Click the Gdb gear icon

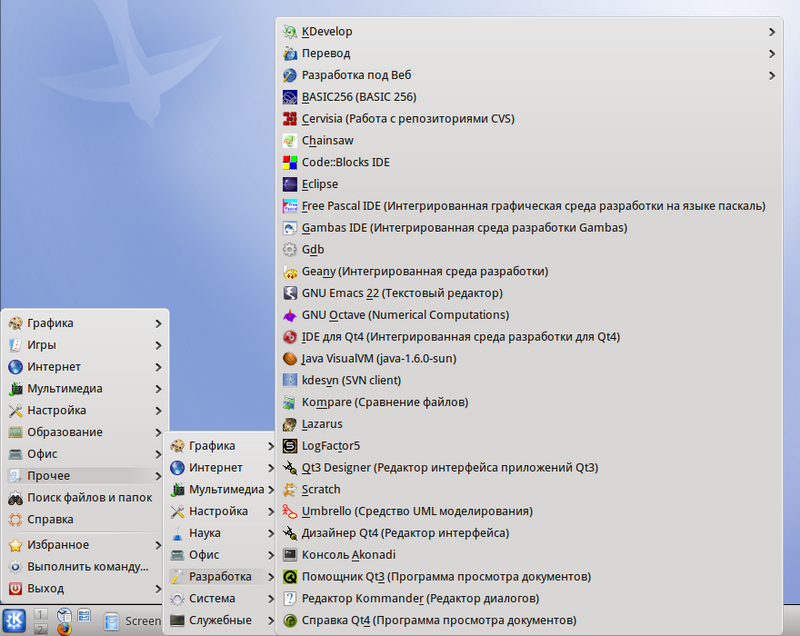coord(290,250)
